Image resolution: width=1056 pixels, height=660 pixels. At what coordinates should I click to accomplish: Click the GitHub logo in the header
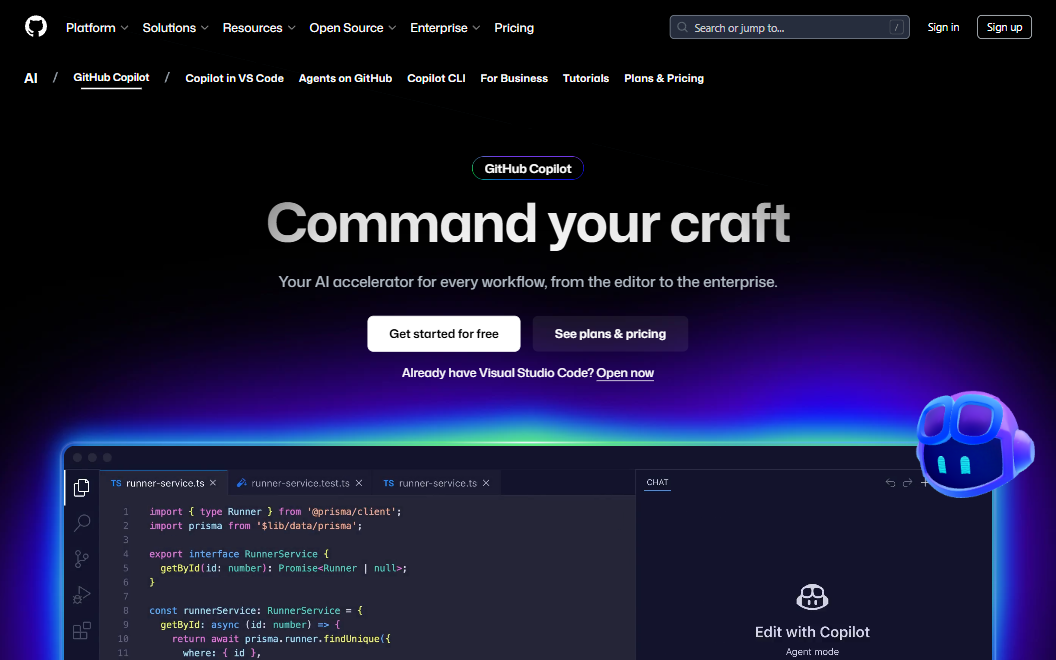tap(36, 27)
